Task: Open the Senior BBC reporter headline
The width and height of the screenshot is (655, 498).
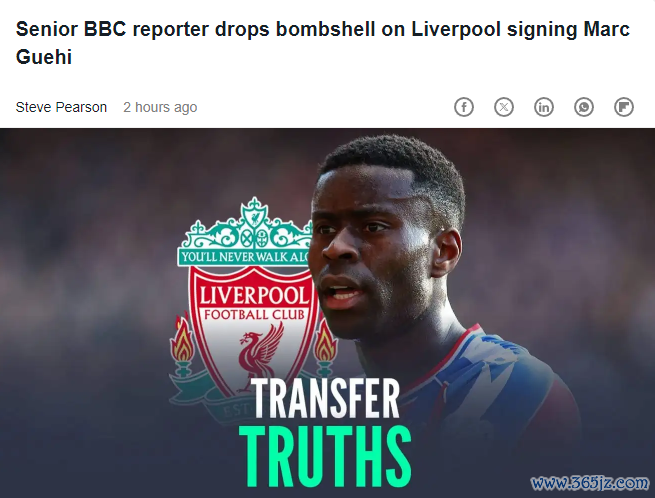Action: 322,43
